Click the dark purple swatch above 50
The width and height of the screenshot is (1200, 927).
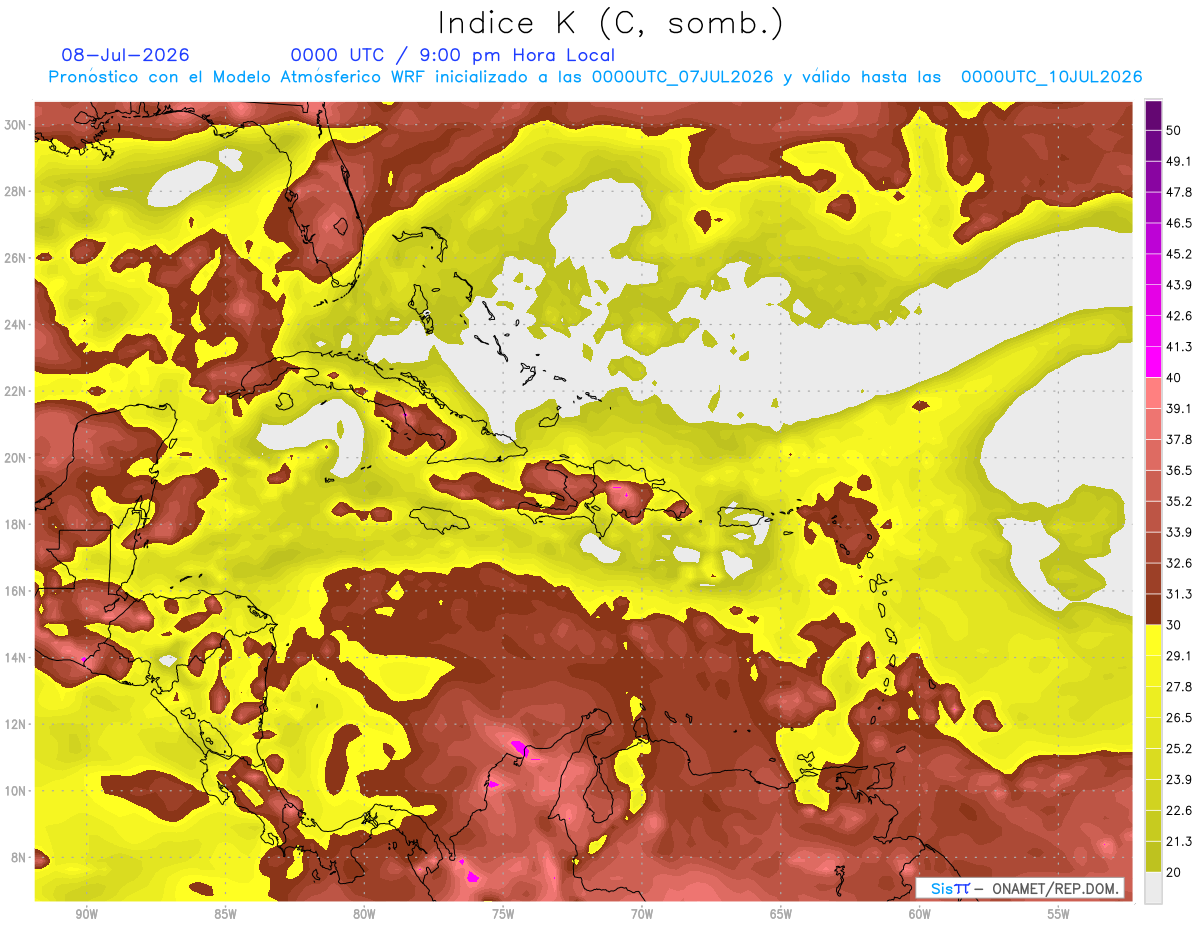click(x=1154, y=115)
